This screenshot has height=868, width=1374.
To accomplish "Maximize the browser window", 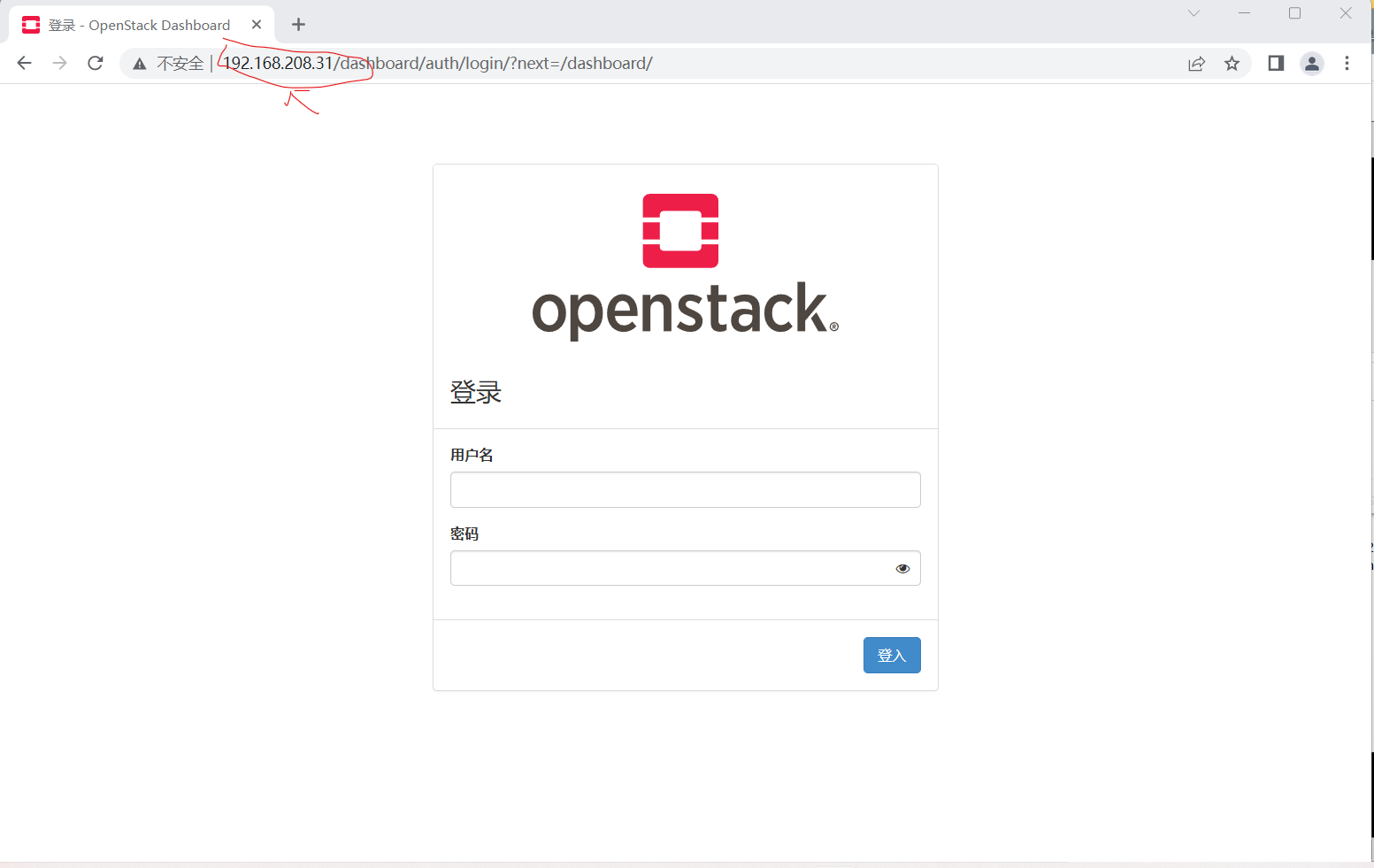I will coord(1294,13).
